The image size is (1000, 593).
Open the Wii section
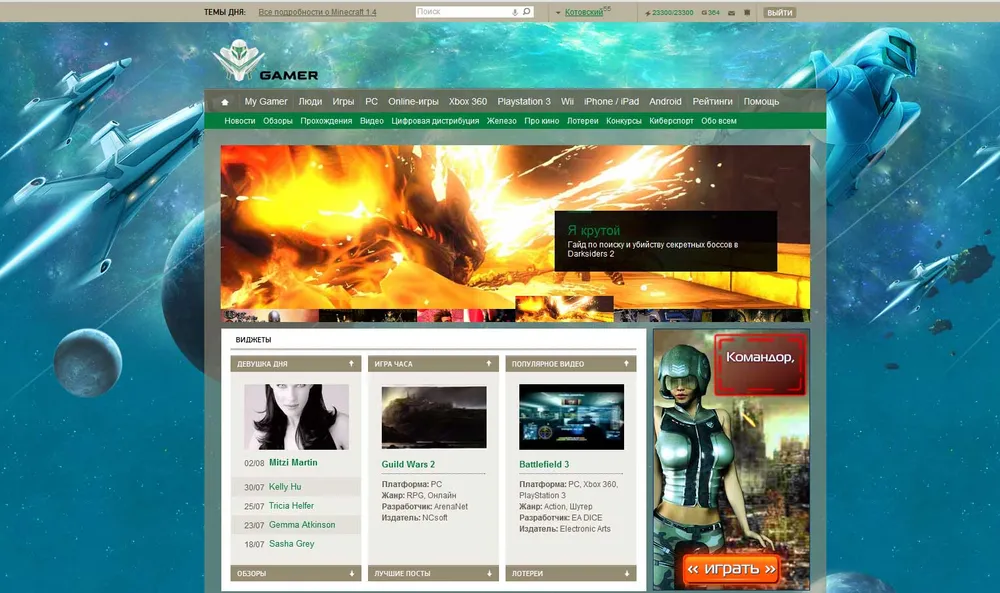pyautogui.click(x=567, y=101)
